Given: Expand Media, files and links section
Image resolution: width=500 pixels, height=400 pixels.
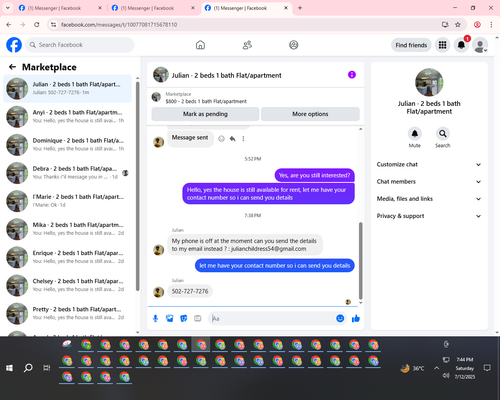Looking at the screenshot, I should click(429, 199).
